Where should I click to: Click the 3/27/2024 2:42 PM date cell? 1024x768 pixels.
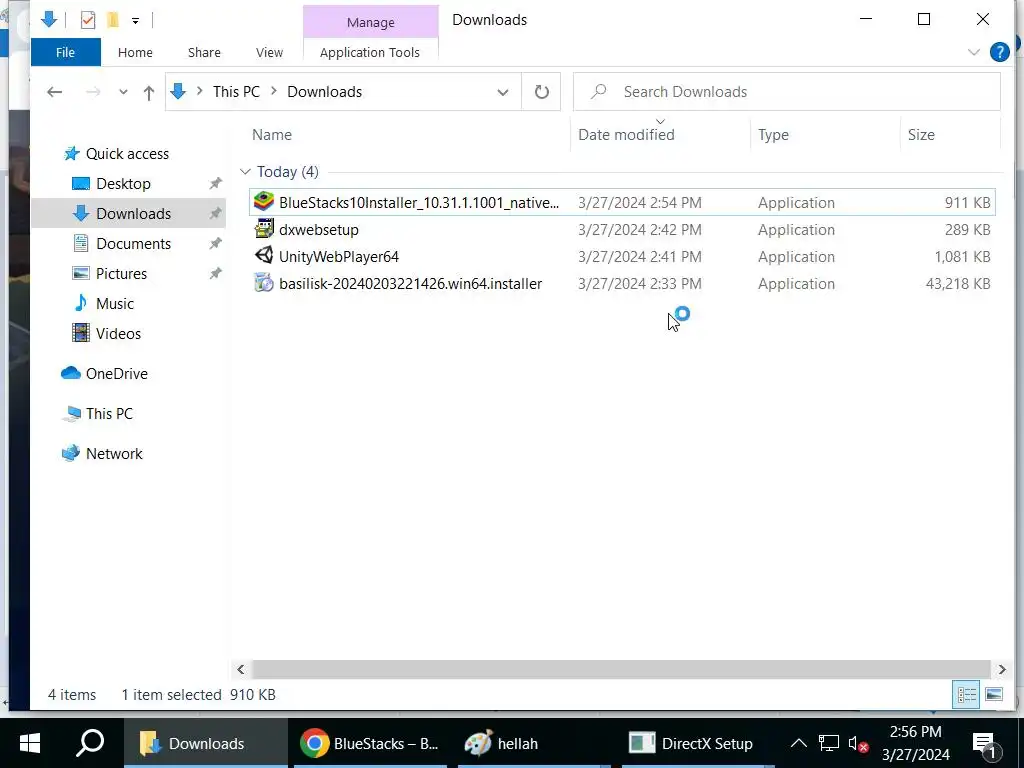click(639, 230)
